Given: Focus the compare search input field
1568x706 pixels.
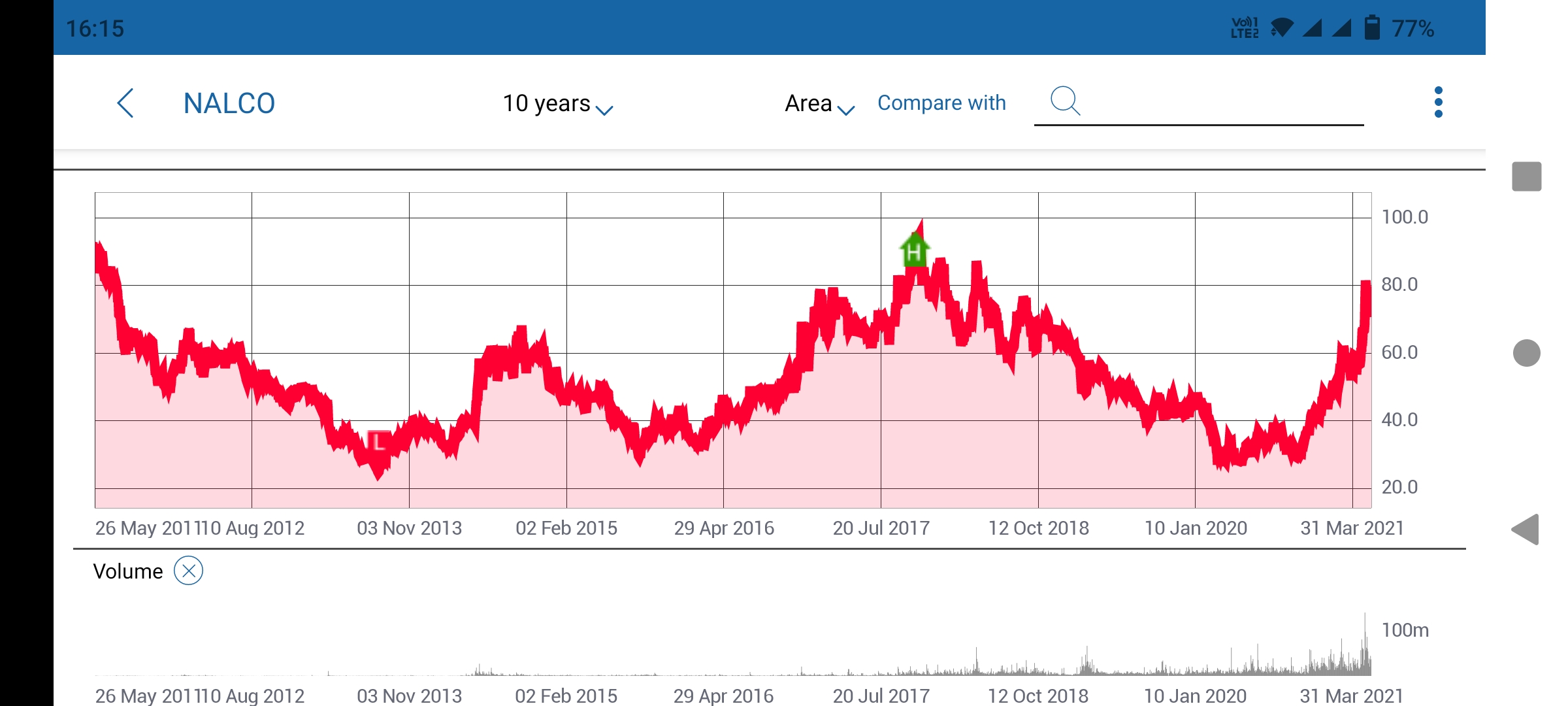Looking at the screenshot, I should click(x=1222, y=105).
